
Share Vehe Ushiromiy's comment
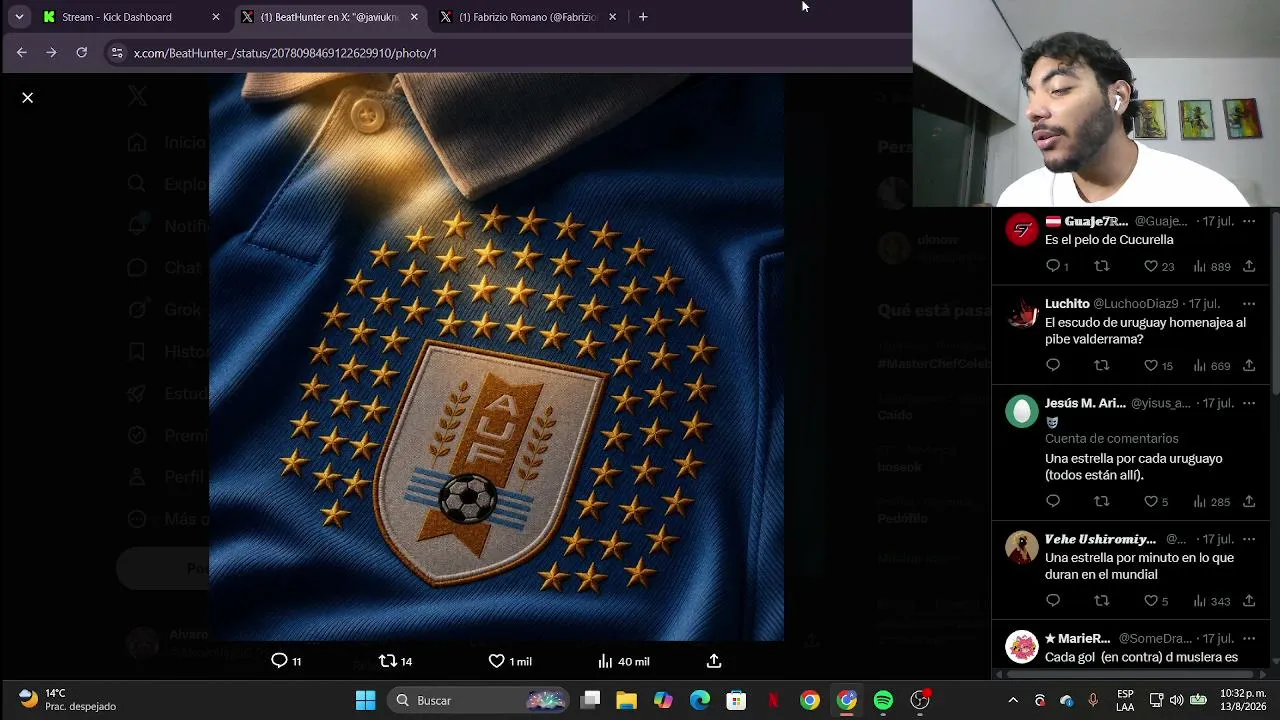tap(1249, 601)
